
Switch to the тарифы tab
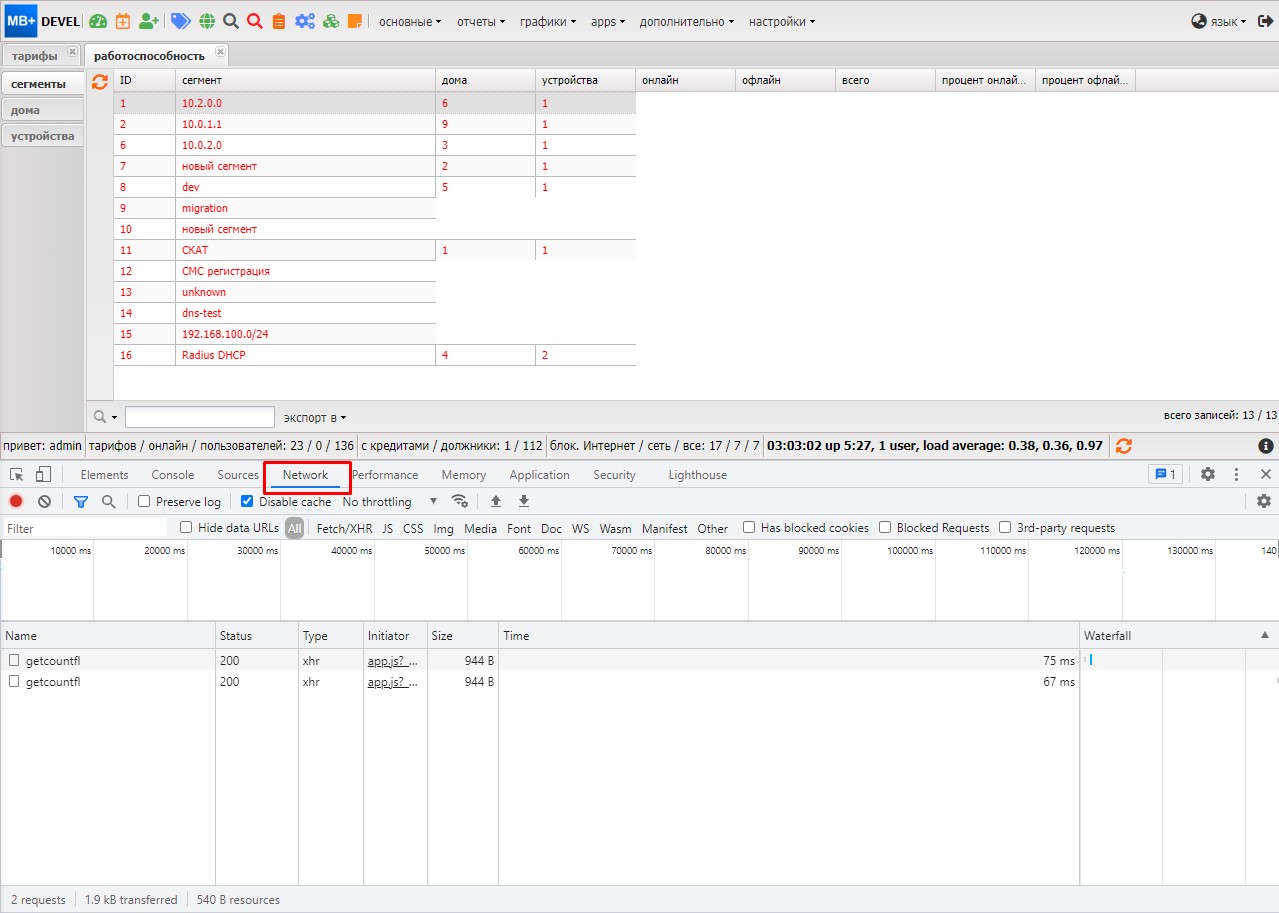pyautogui.click(x=35, y=55)
